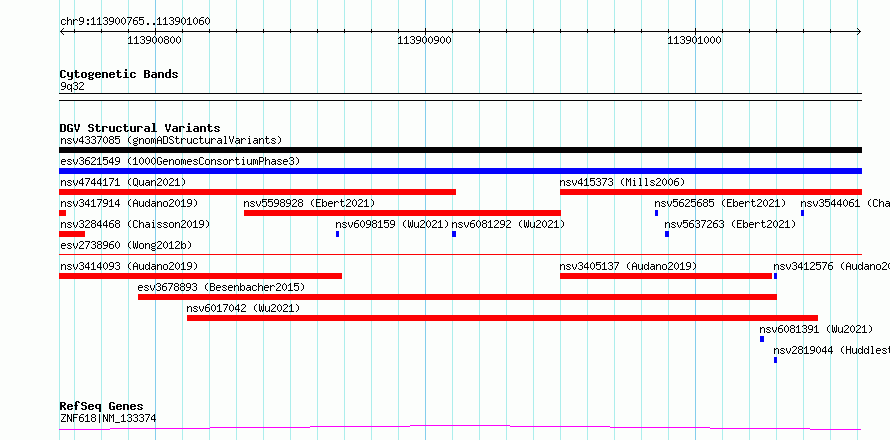
Task: Select the nsv3414093 Audano2019 red bar
Action: point(200,276)
